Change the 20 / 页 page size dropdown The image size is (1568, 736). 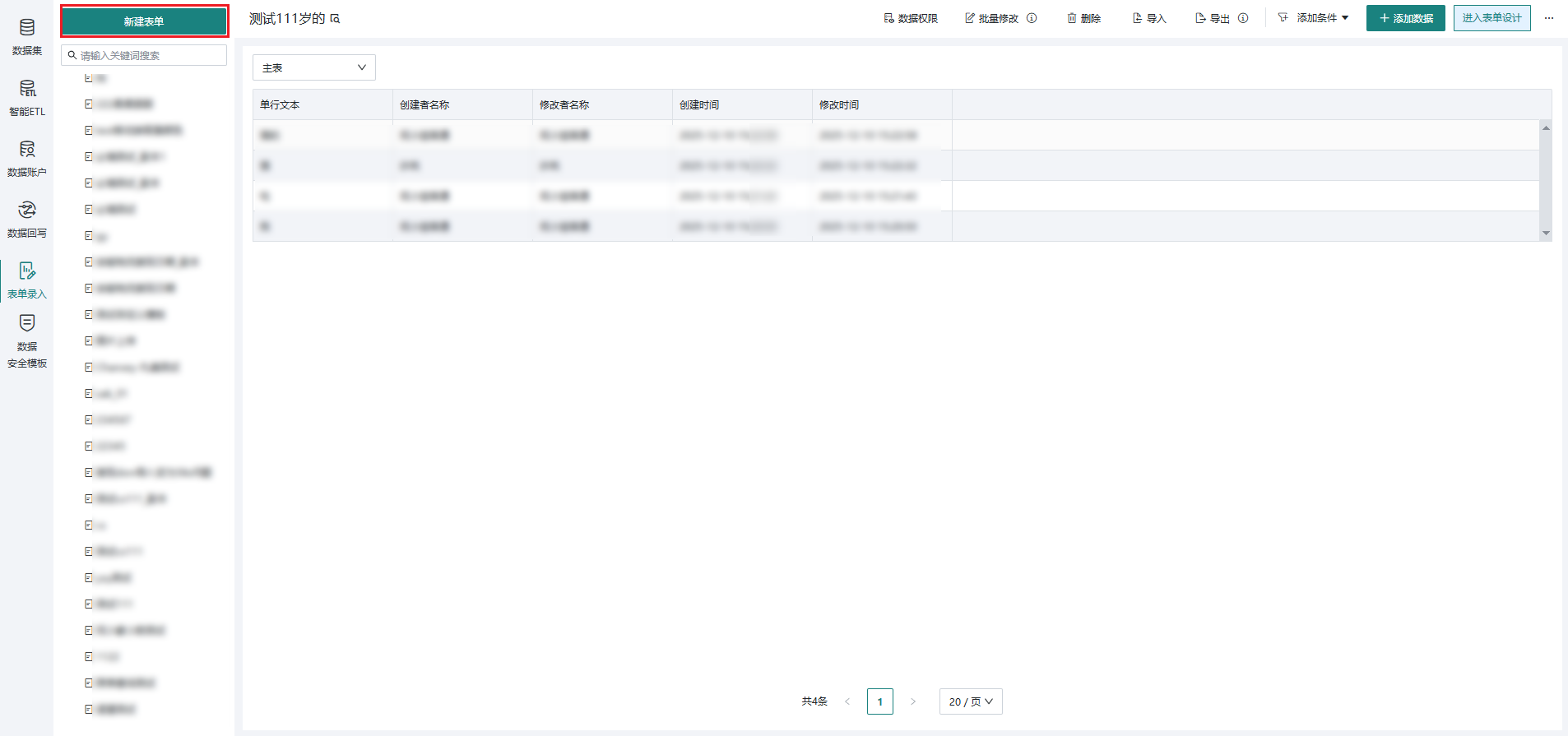[x=971, y=701]
